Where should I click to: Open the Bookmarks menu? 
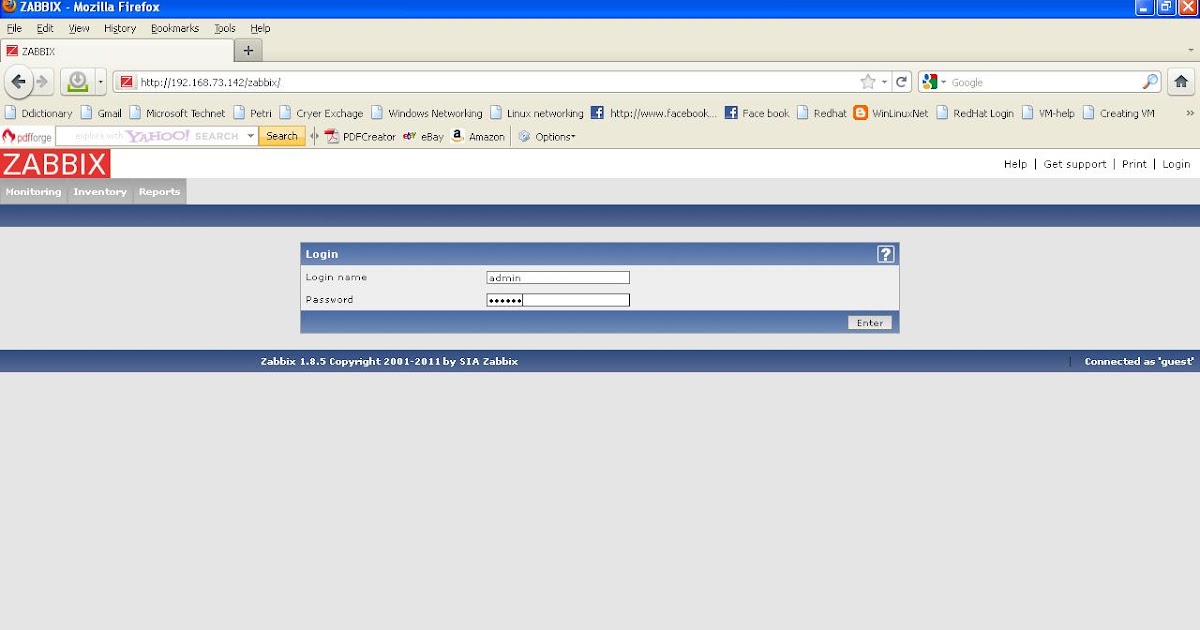[x=175, y=28]
